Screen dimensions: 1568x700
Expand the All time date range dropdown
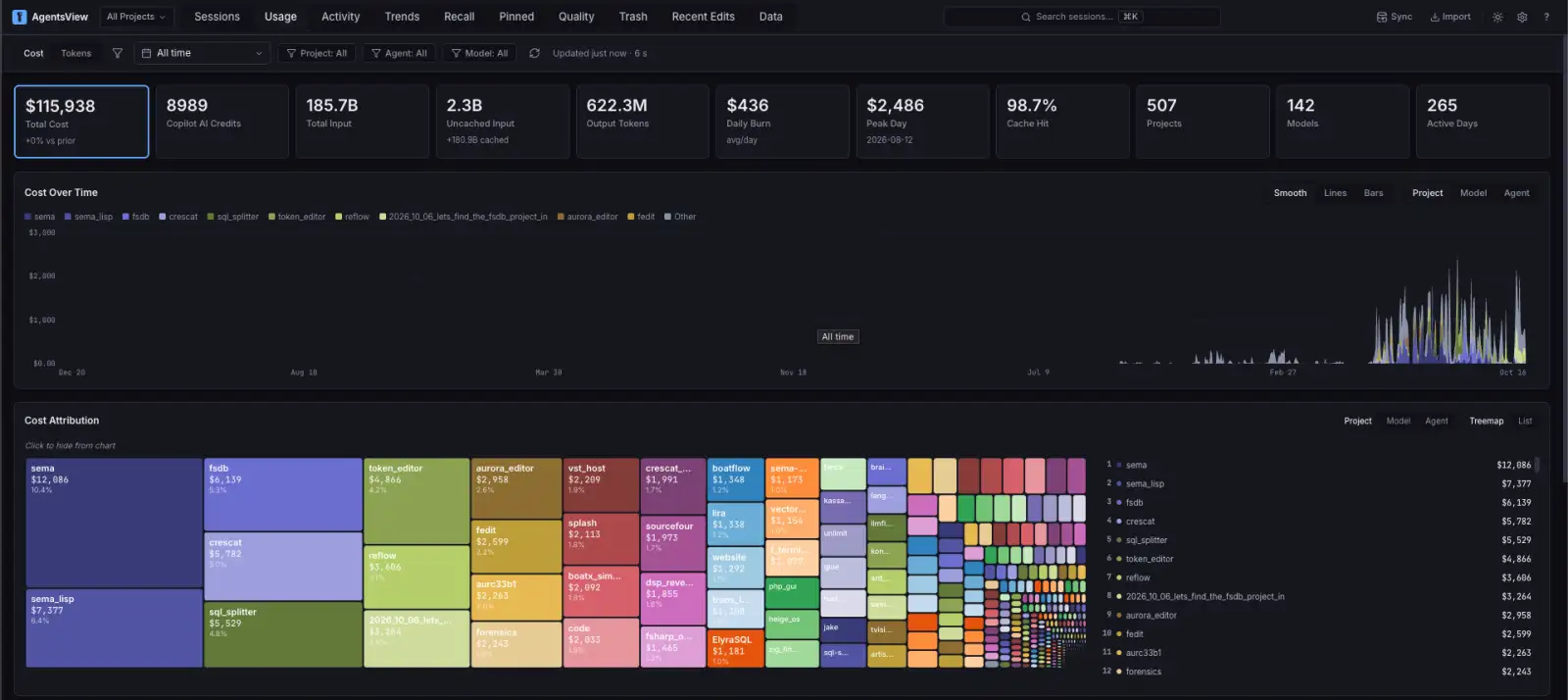tap(202, 53)
